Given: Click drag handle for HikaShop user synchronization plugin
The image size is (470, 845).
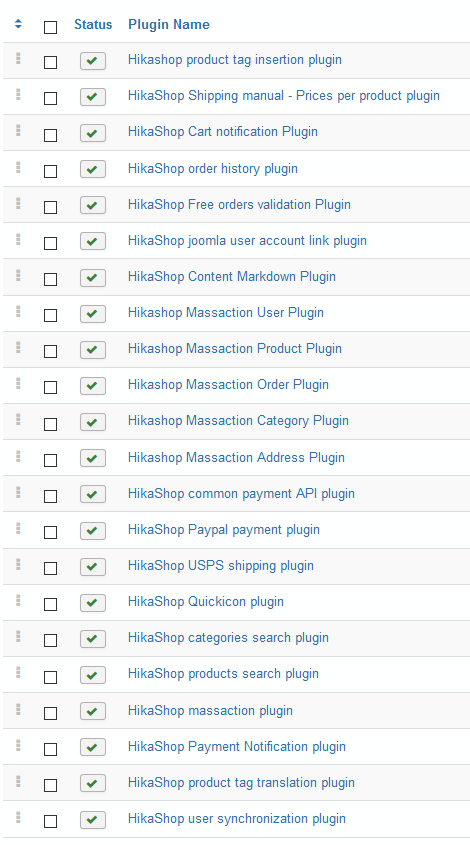Looking at the screenshot, I should click(18, 817).
